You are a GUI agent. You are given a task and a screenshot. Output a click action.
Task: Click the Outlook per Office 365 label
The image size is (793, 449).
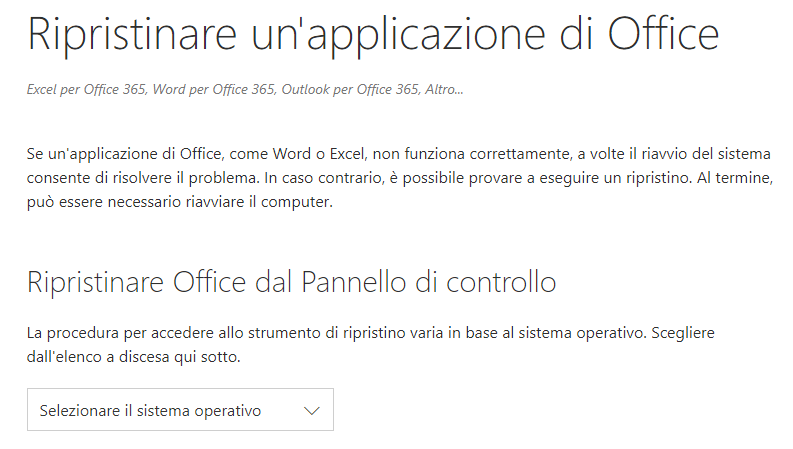tap(350, 89)
